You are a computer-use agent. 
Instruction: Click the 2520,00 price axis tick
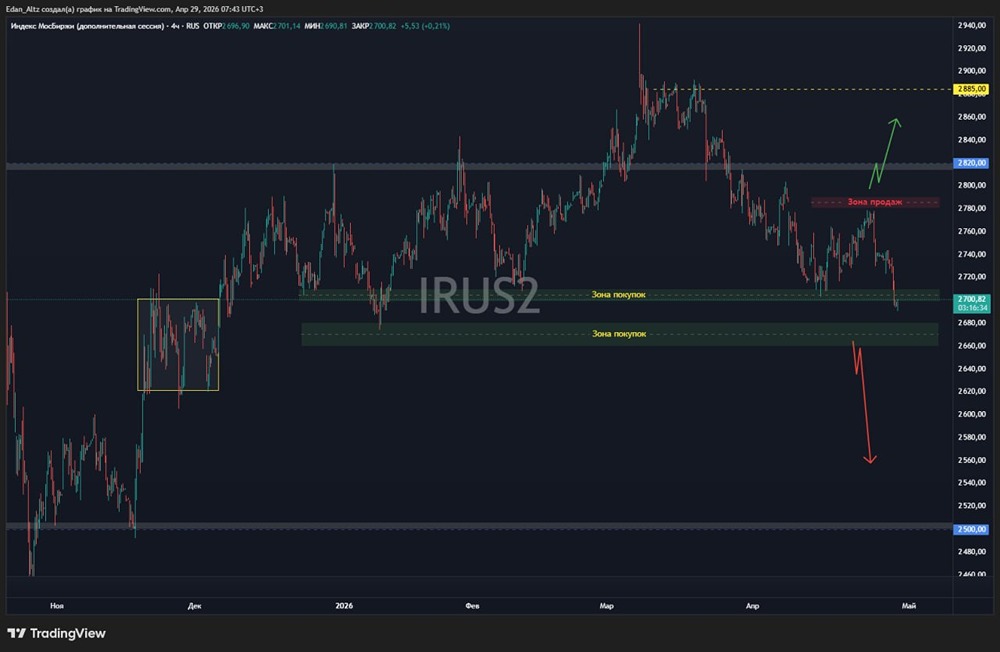[971, 506]
